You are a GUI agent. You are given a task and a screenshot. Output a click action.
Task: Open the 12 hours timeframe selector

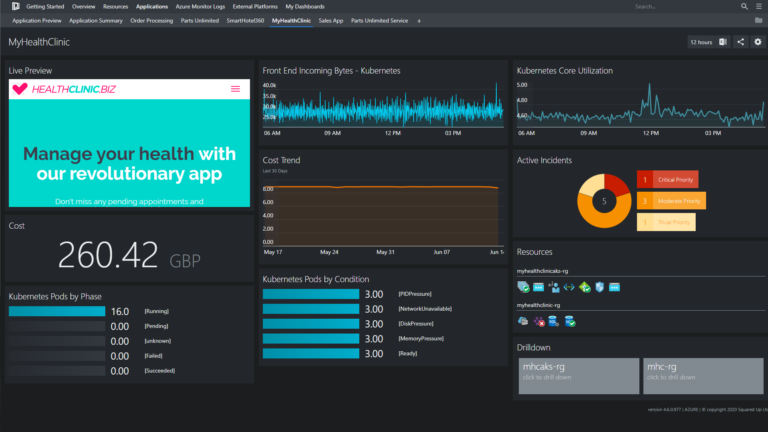tap(701, 42)
